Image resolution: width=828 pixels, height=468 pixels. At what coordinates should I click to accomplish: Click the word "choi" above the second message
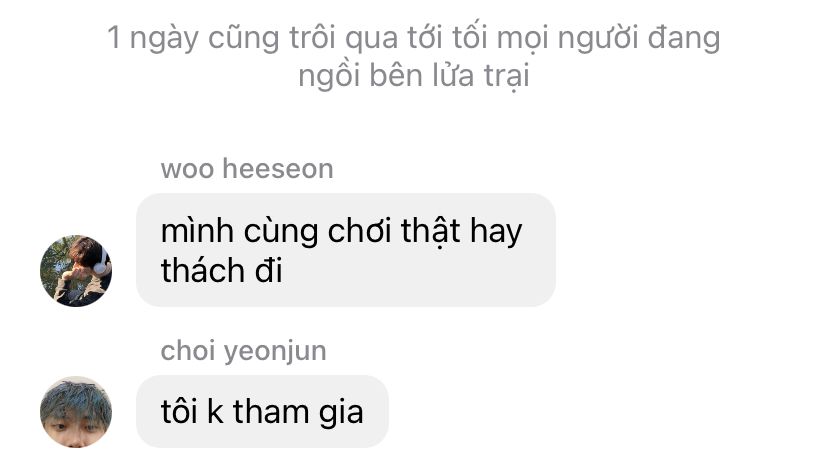tap(188, 351)
